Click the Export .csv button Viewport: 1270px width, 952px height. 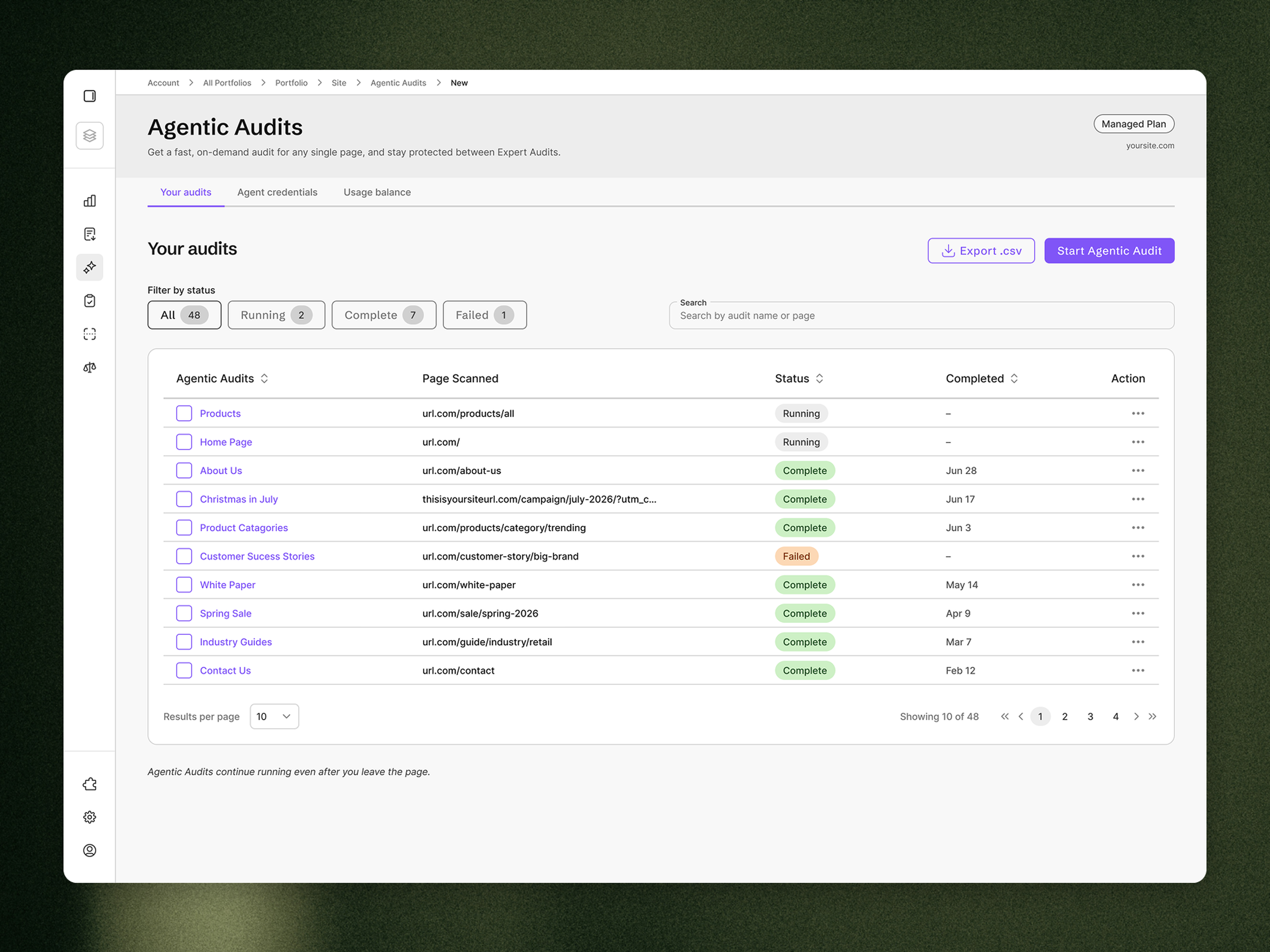click(981, 251)
